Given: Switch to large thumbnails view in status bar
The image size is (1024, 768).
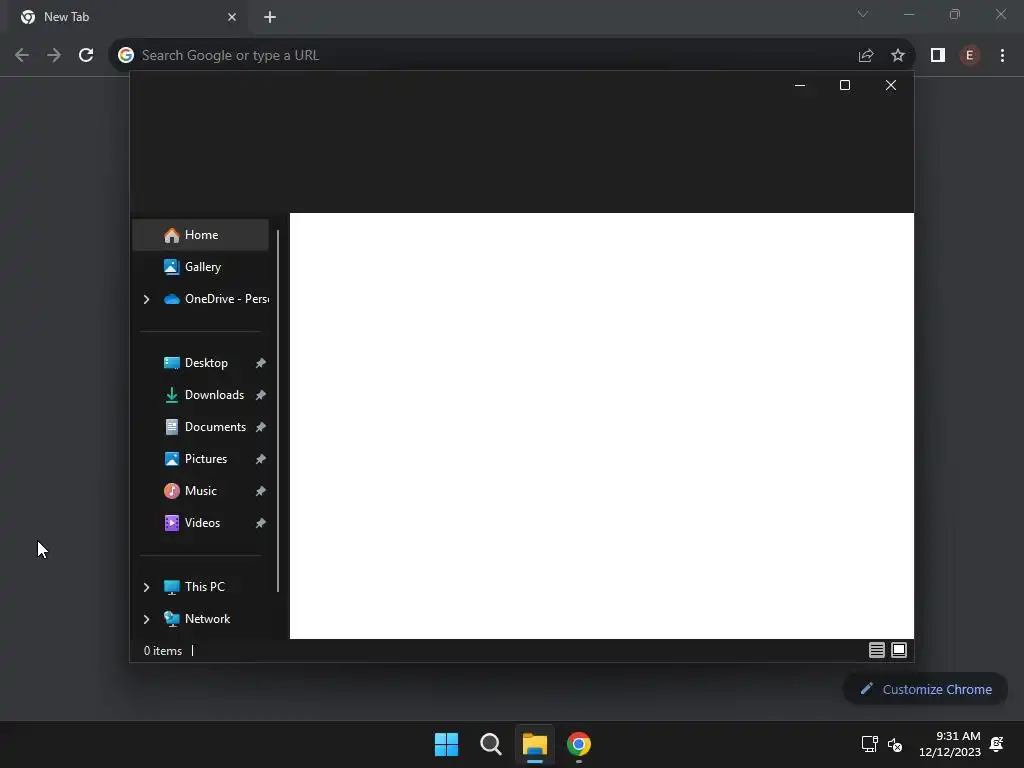Looking at the screenshot, I should click(899, 650).
